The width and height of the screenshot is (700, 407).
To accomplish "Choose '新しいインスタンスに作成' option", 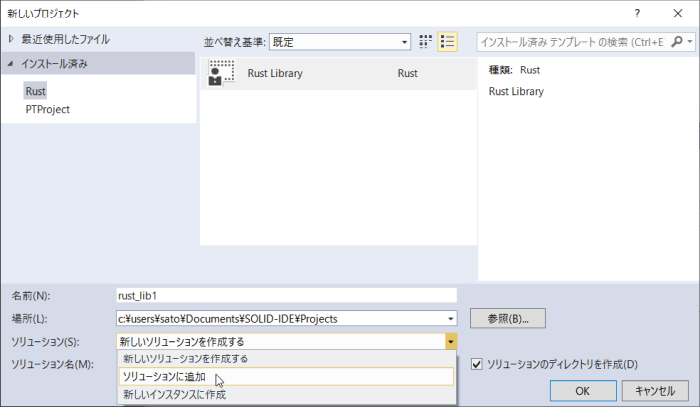I will (x=174, y=395).
